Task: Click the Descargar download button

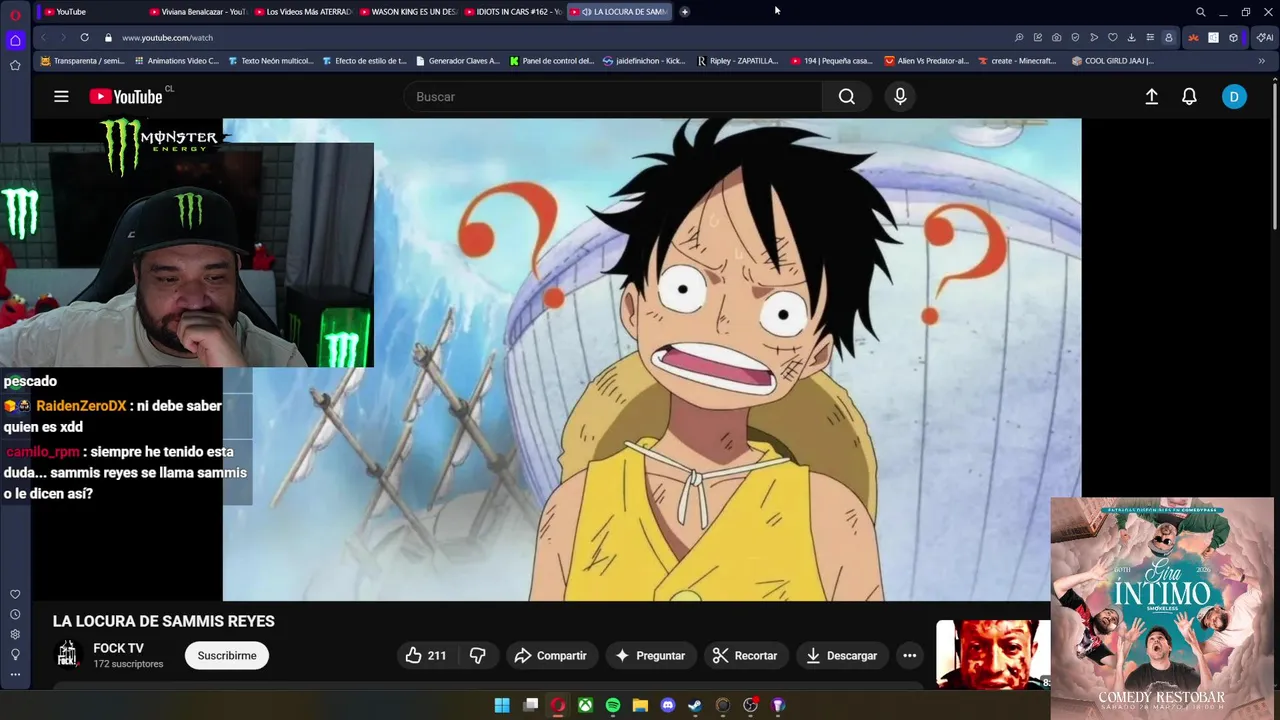Action: [841, 655]
